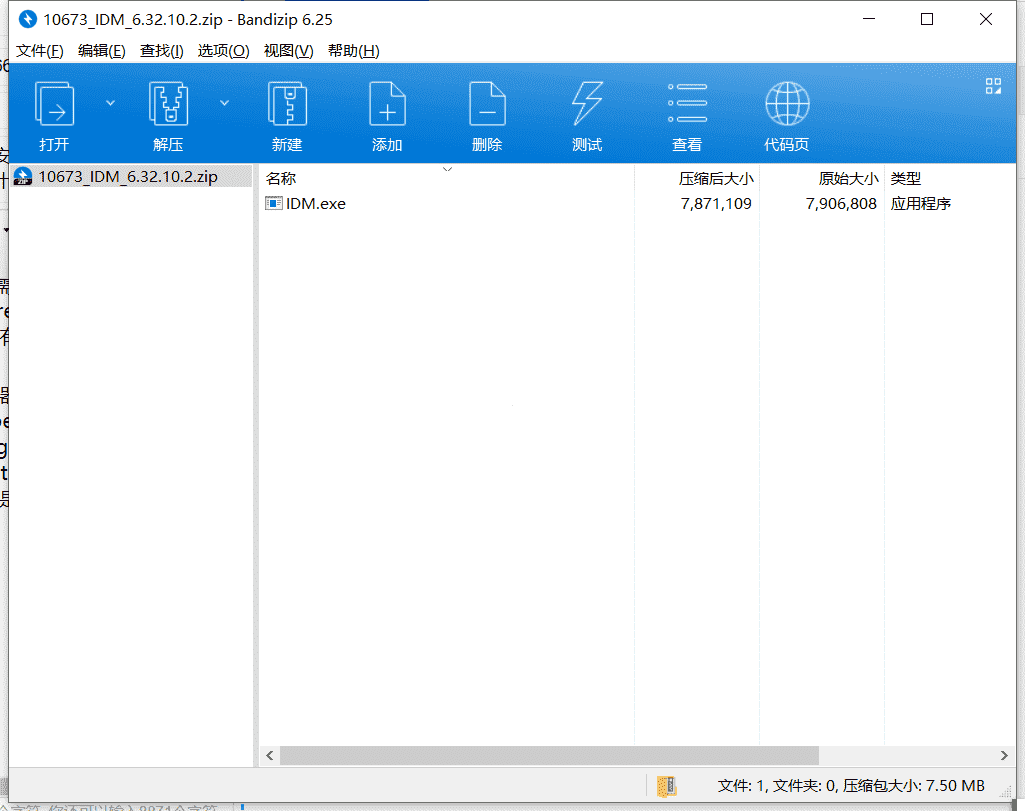Expand the dropdown arrow next to 解压
Viewport: 1025px width, 811px height.
[x=224, y=103]
